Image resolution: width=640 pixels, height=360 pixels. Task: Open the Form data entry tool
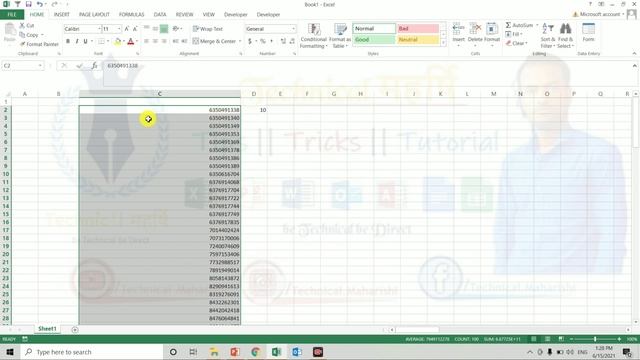588,33
